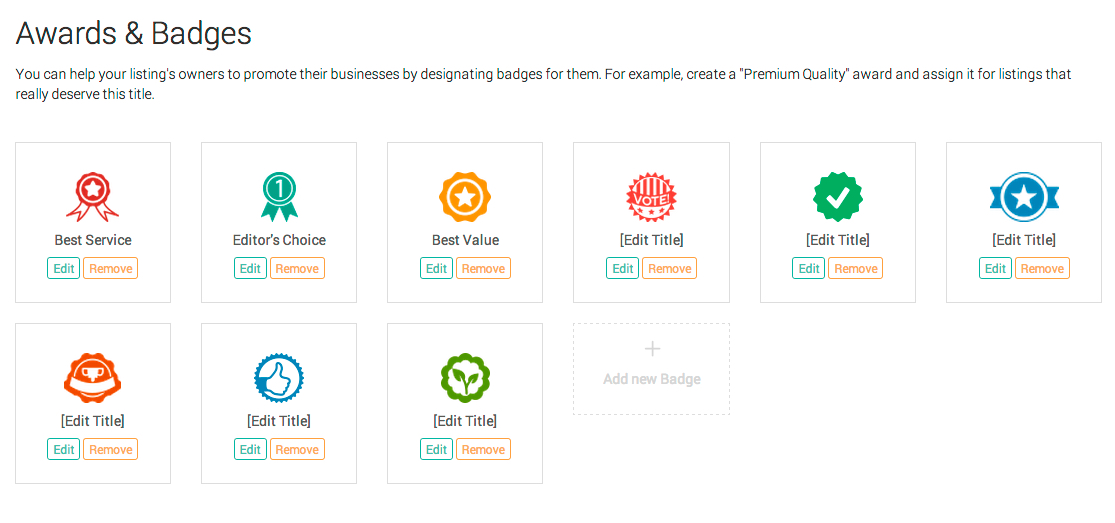Screen dimensions: 1115x523
Task: Click the orange Best Value star badge
Action: pos(465,196)
